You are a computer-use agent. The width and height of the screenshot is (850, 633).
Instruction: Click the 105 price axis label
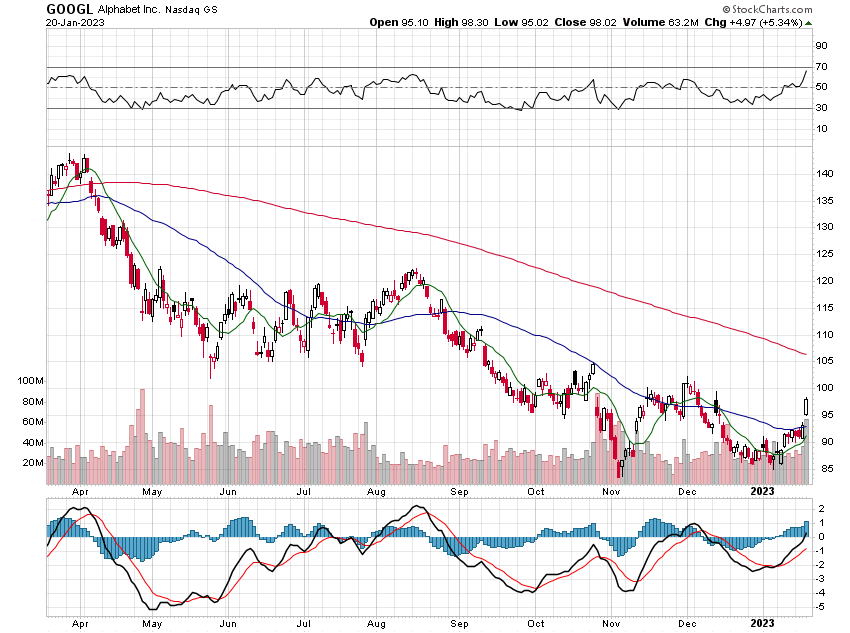click(825, 361)
